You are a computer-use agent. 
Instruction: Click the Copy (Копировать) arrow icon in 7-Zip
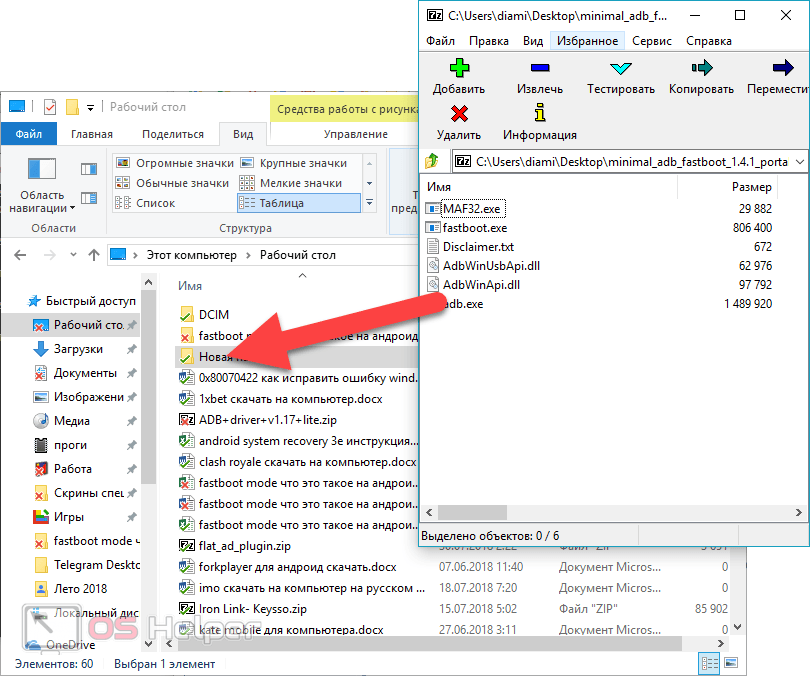coord(702,68)
